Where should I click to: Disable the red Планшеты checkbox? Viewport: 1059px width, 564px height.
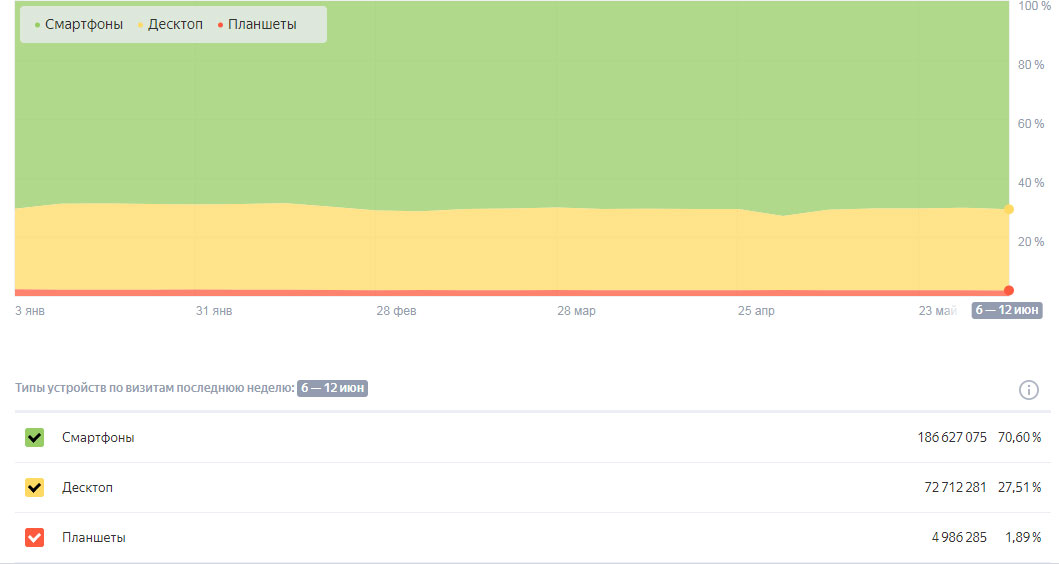click(35, 538)
